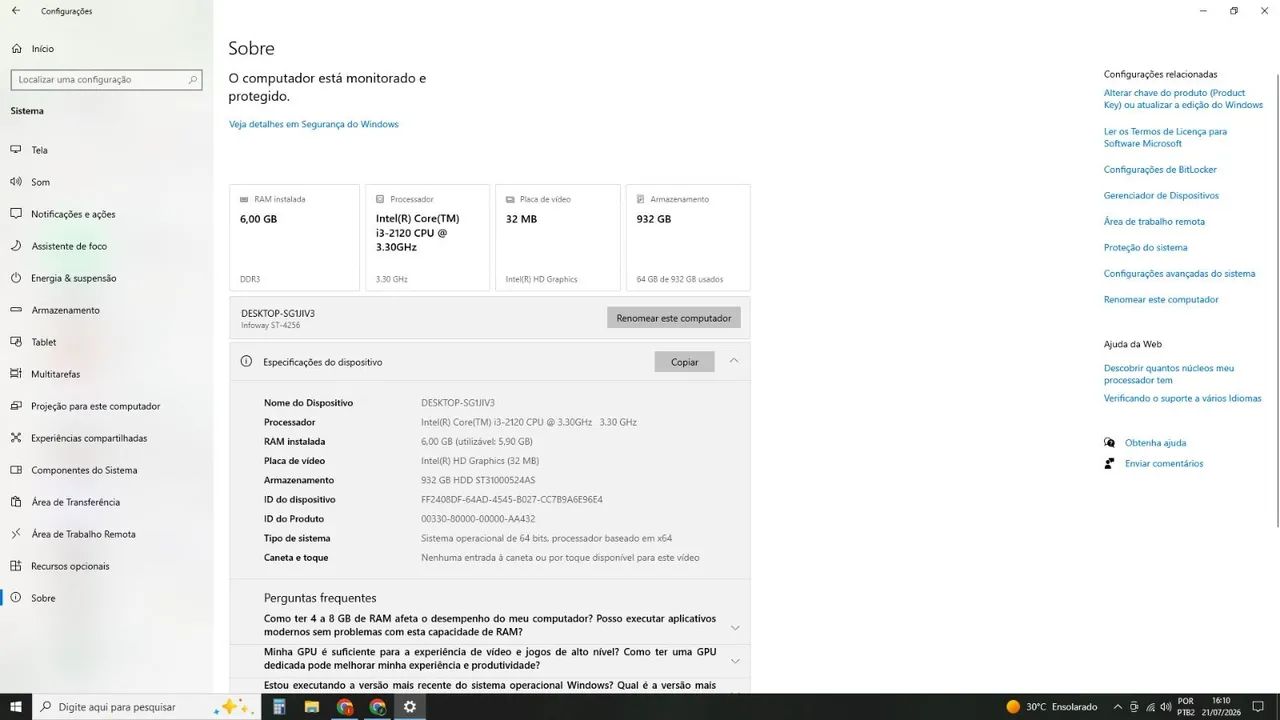Open the Windows Start menu
Image resolution: width=1280 pixels, height=720 pixels.
pyautogui.click(x=16, y=707)
